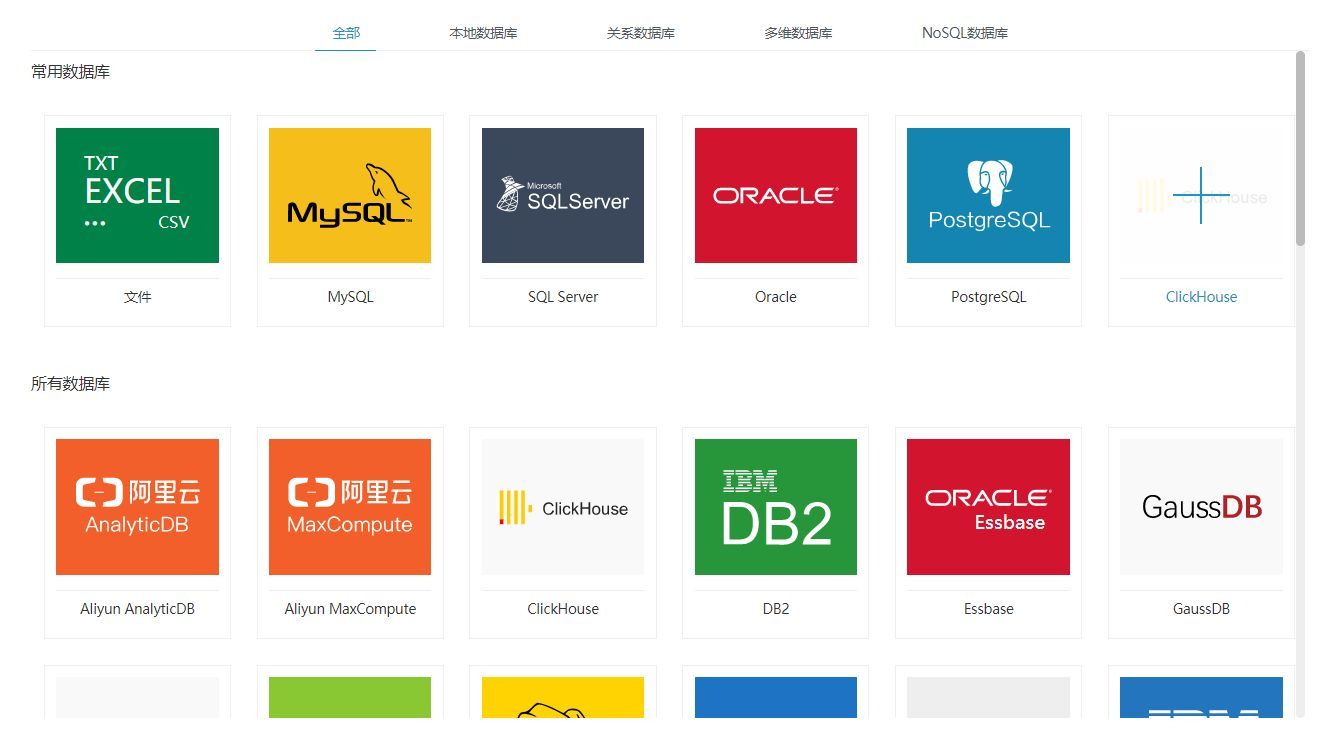Pick the Oracle Essbase logo

(x=988, y=507)
